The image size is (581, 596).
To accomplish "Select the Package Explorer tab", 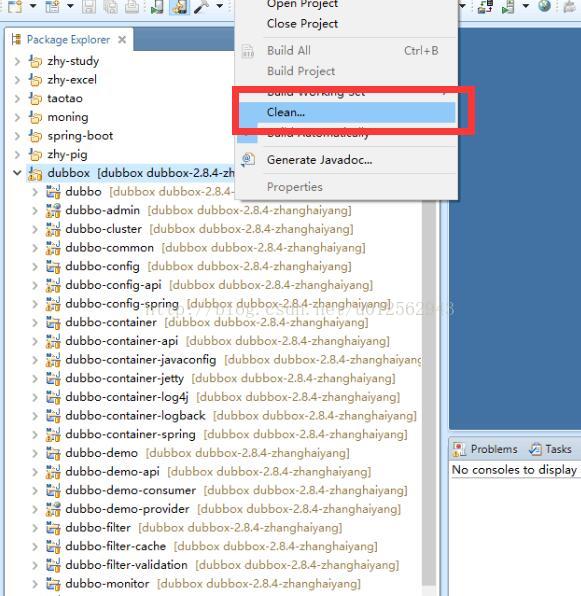I will point(68,40).
